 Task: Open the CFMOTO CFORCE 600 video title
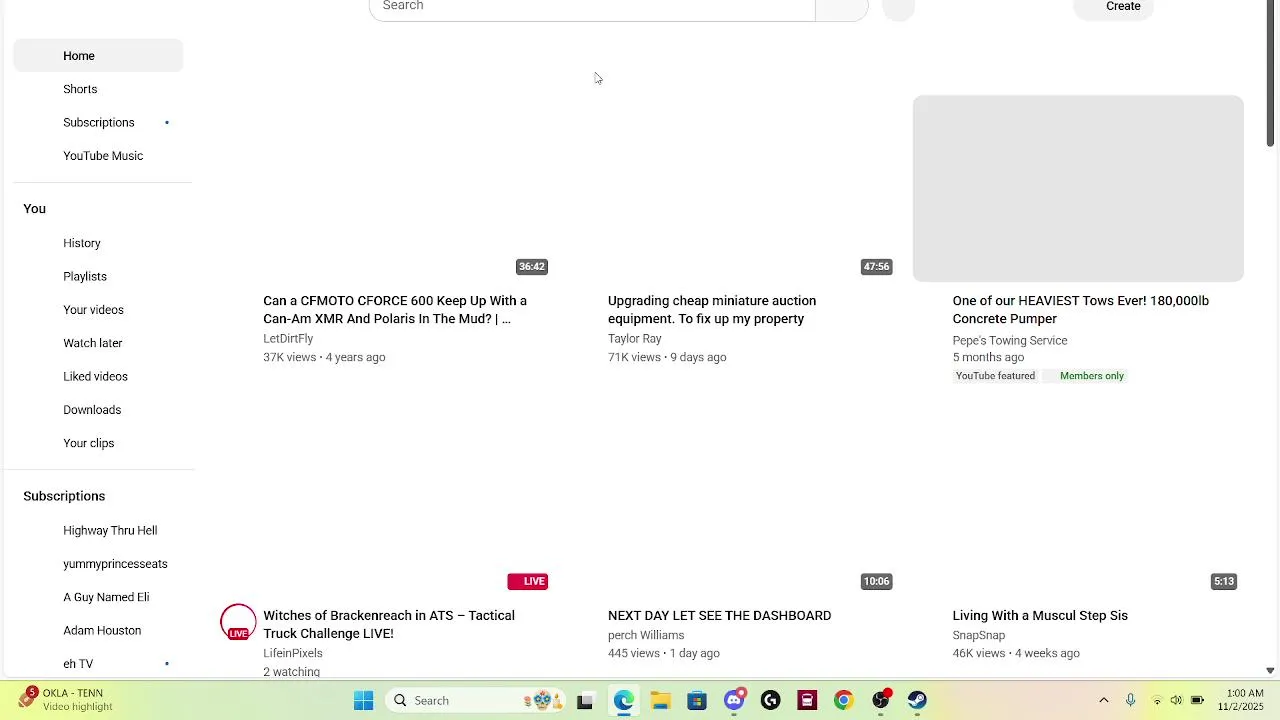coord(395,310)
